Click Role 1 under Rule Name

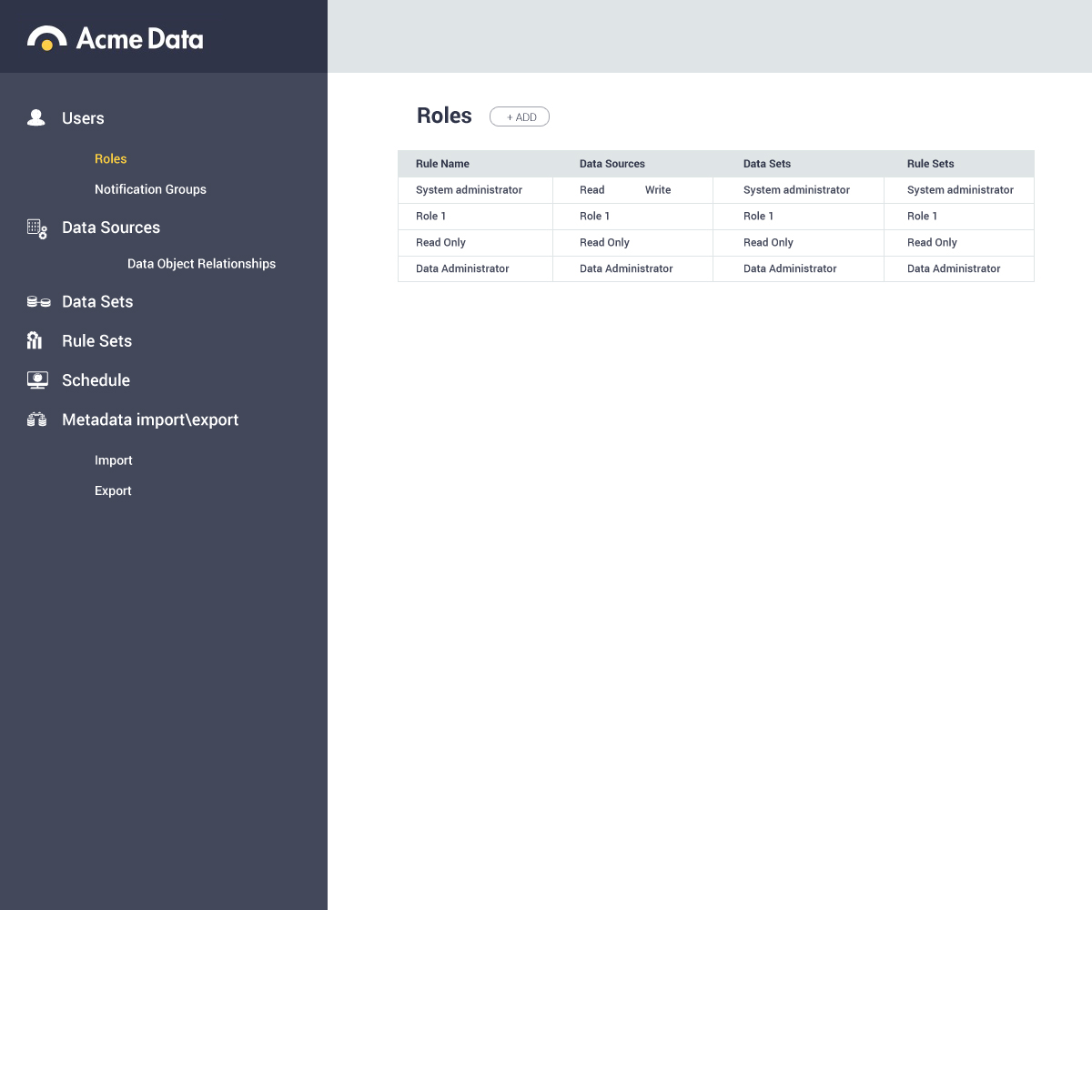(x=430, y=217)
